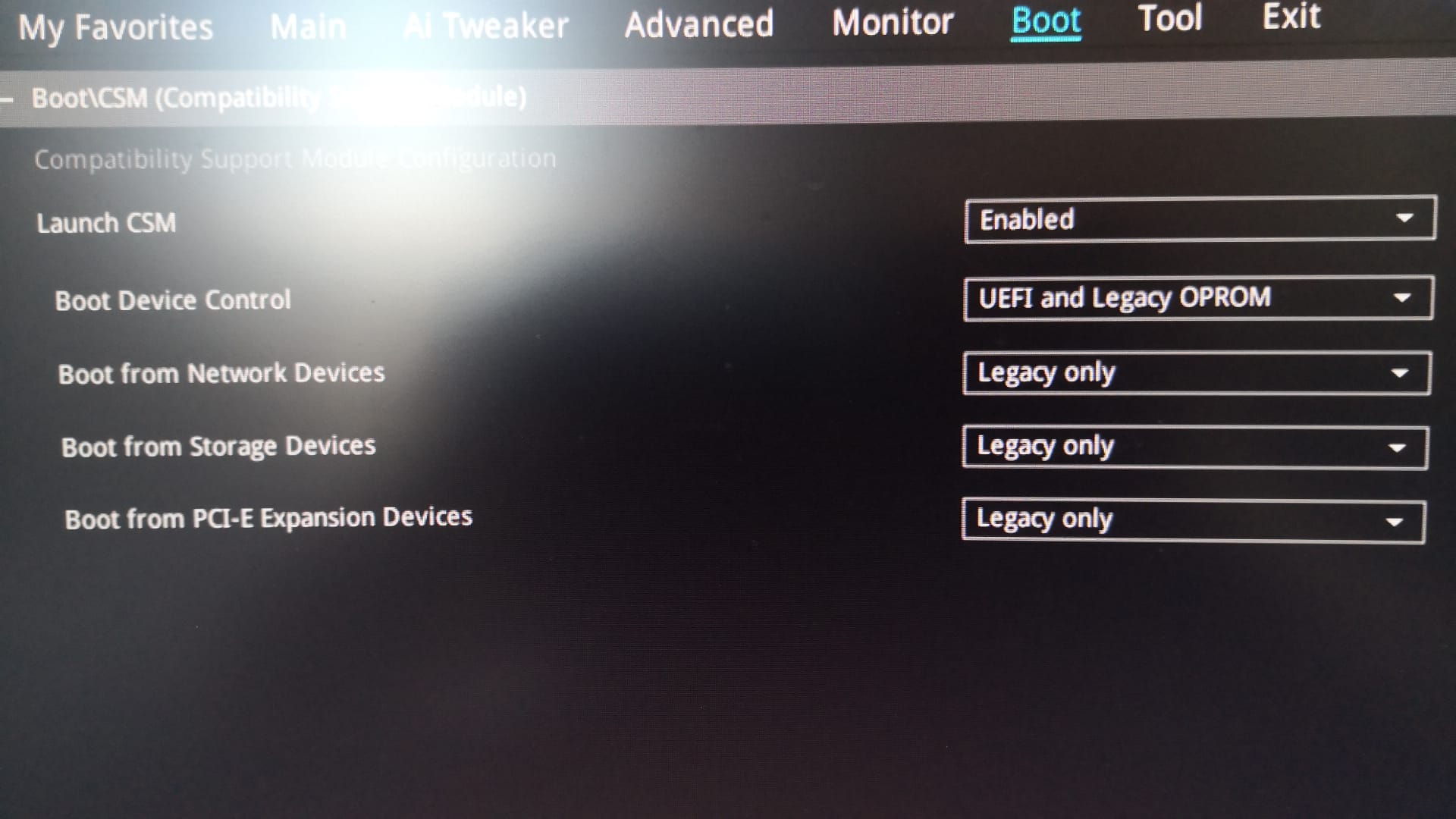Viewport: 1456px width, 819px height.
Task: Open the Tool tab
Action: pos(1170,18)
